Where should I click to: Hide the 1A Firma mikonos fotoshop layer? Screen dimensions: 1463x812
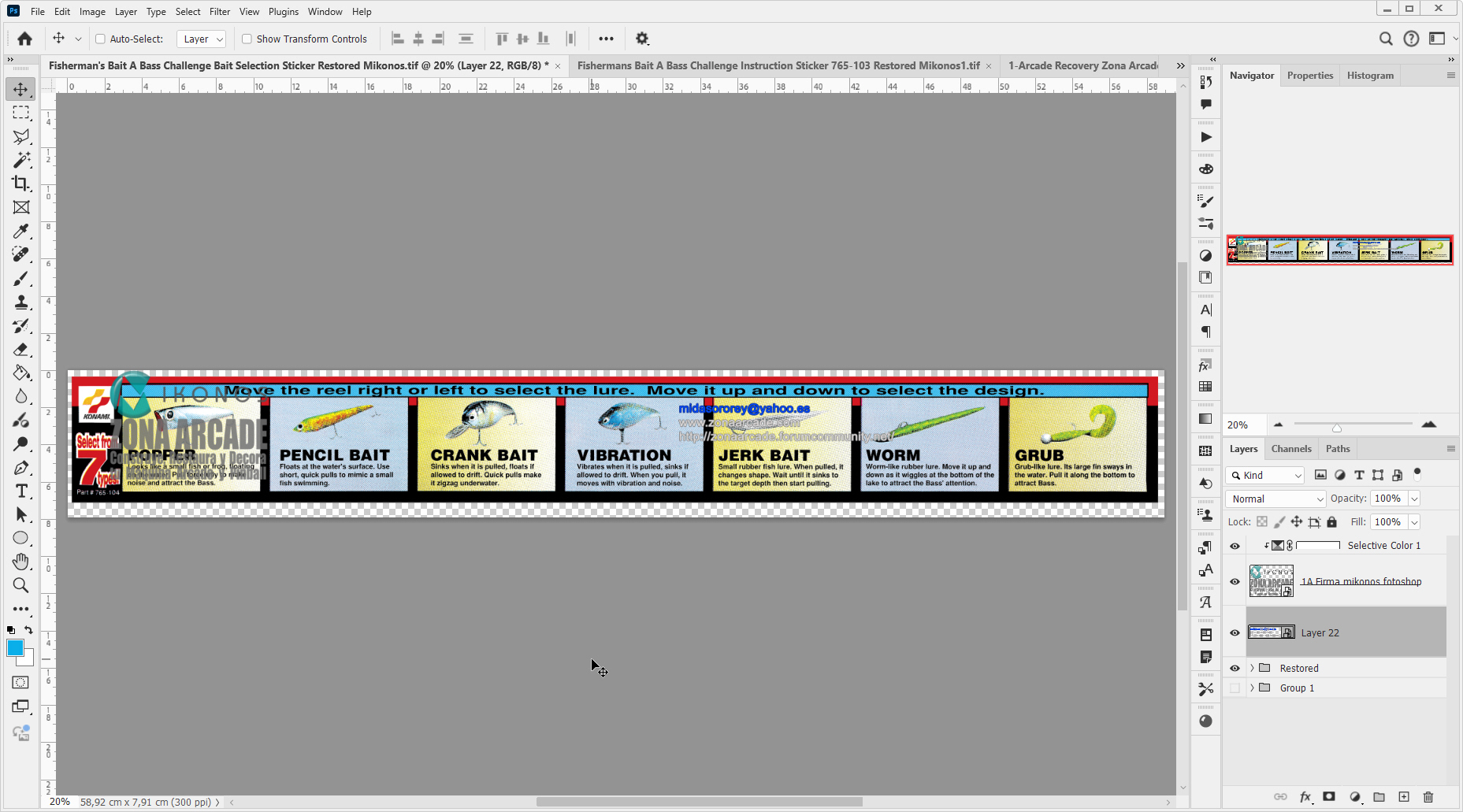click(1235, 581)
